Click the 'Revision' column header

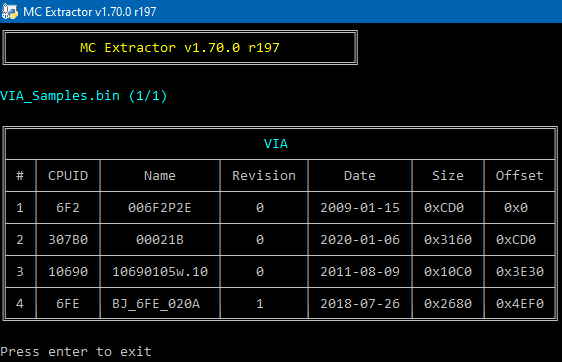pyautogui.click(x=264, y=176)
